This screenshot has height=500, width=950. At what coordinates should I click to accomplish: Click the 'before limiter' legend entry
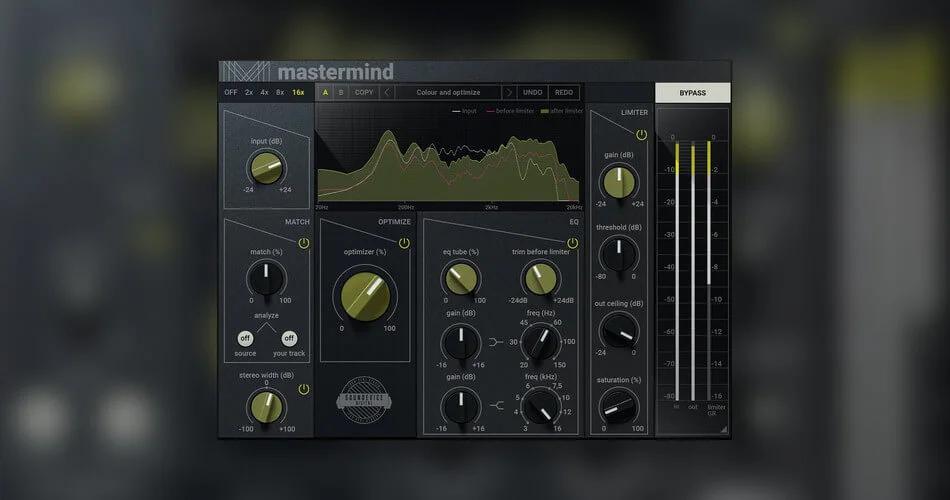tap(510, 111)
